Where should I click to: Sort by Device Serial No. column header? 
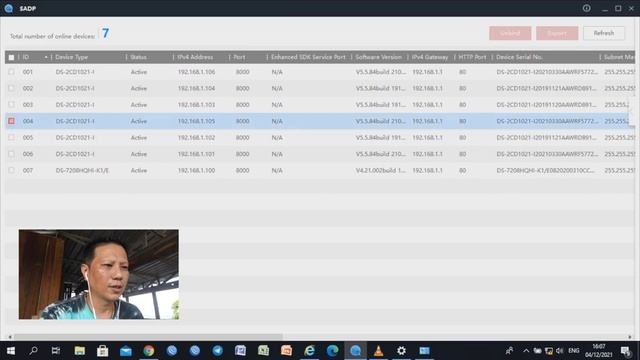(x=519, y=57)
